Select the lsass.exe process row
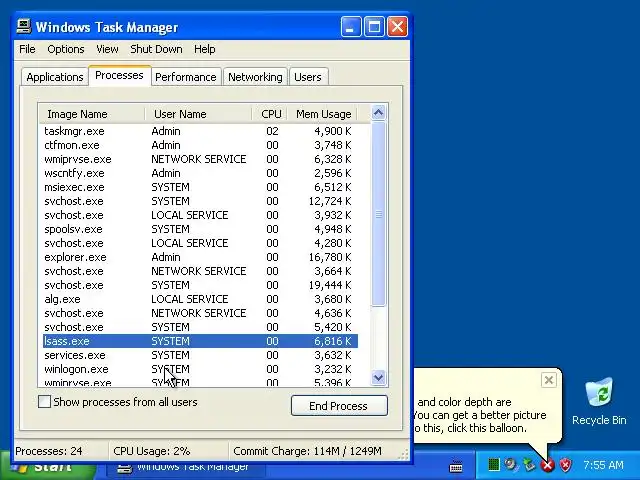The image size is (640, 480). pos(200,341)
